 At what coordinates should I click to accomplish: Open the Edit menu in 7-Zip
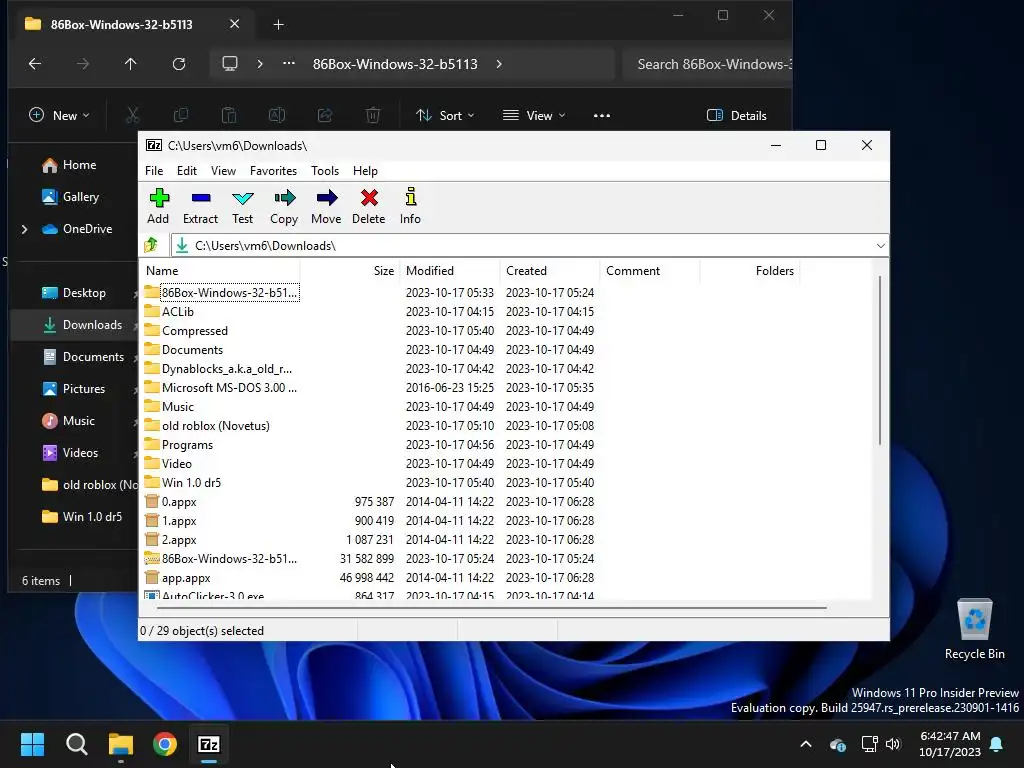point(187,170)
